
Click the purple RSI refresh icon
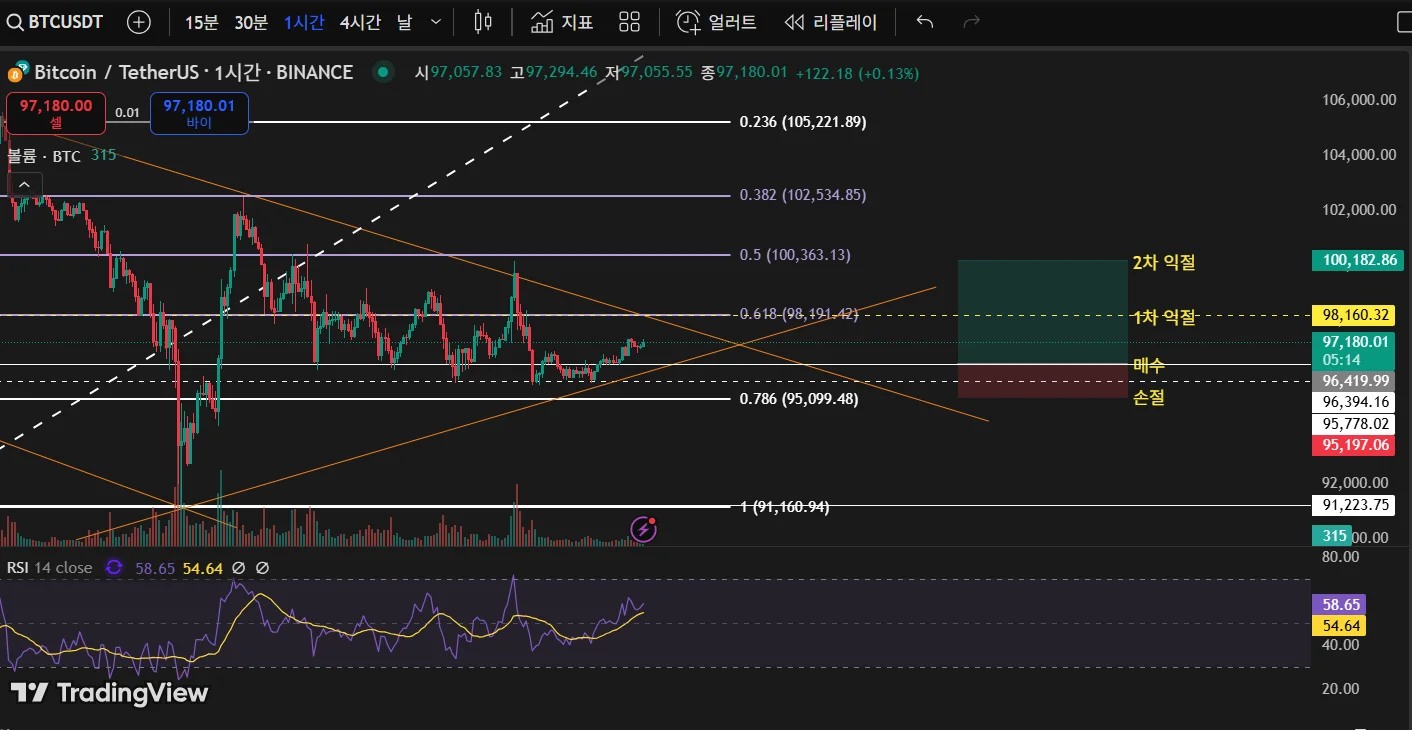click(114, 567)
